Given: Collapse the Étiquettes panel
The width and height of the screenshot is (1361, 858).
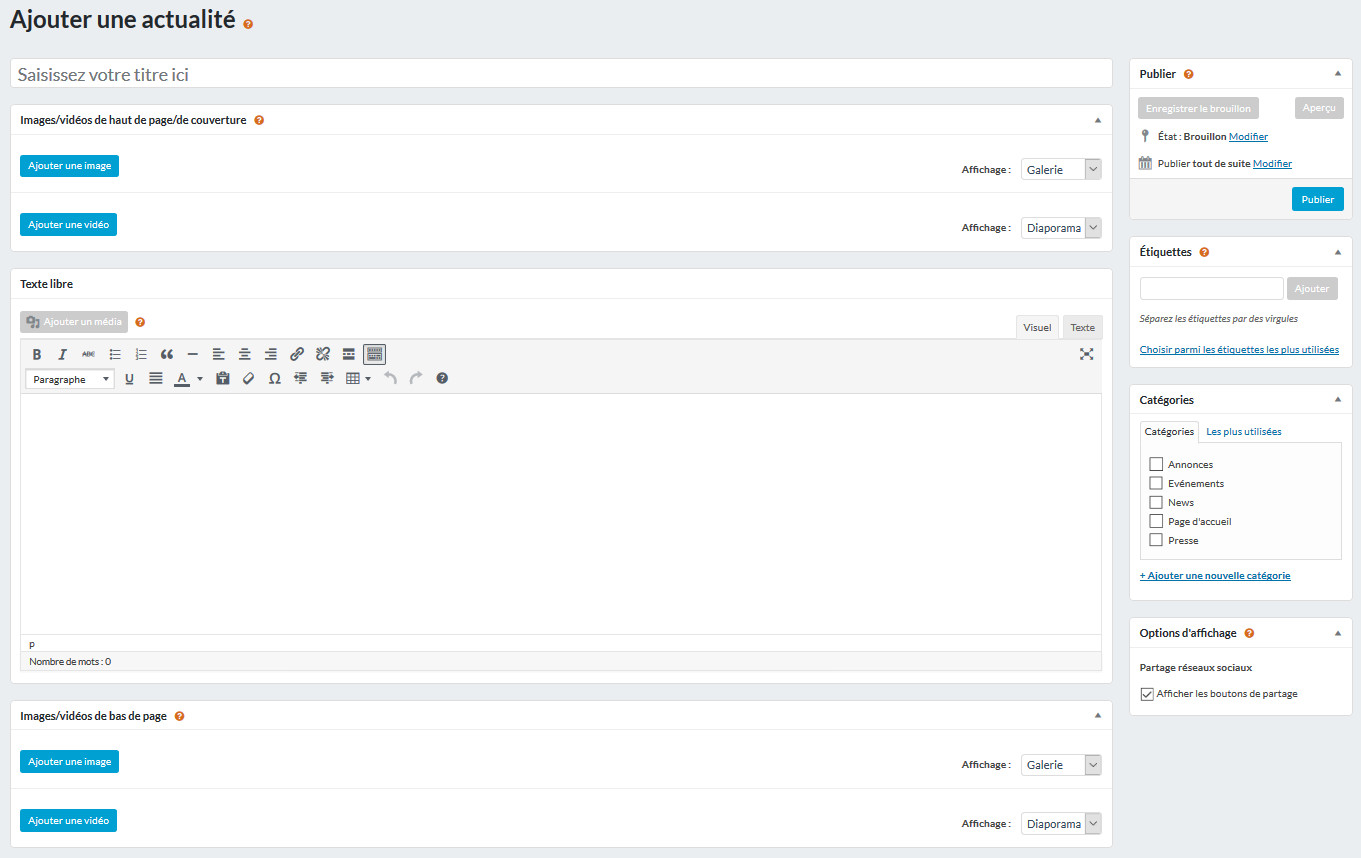Looking at the screenshot, I should pyautogui.click(x=1337, y=252).
